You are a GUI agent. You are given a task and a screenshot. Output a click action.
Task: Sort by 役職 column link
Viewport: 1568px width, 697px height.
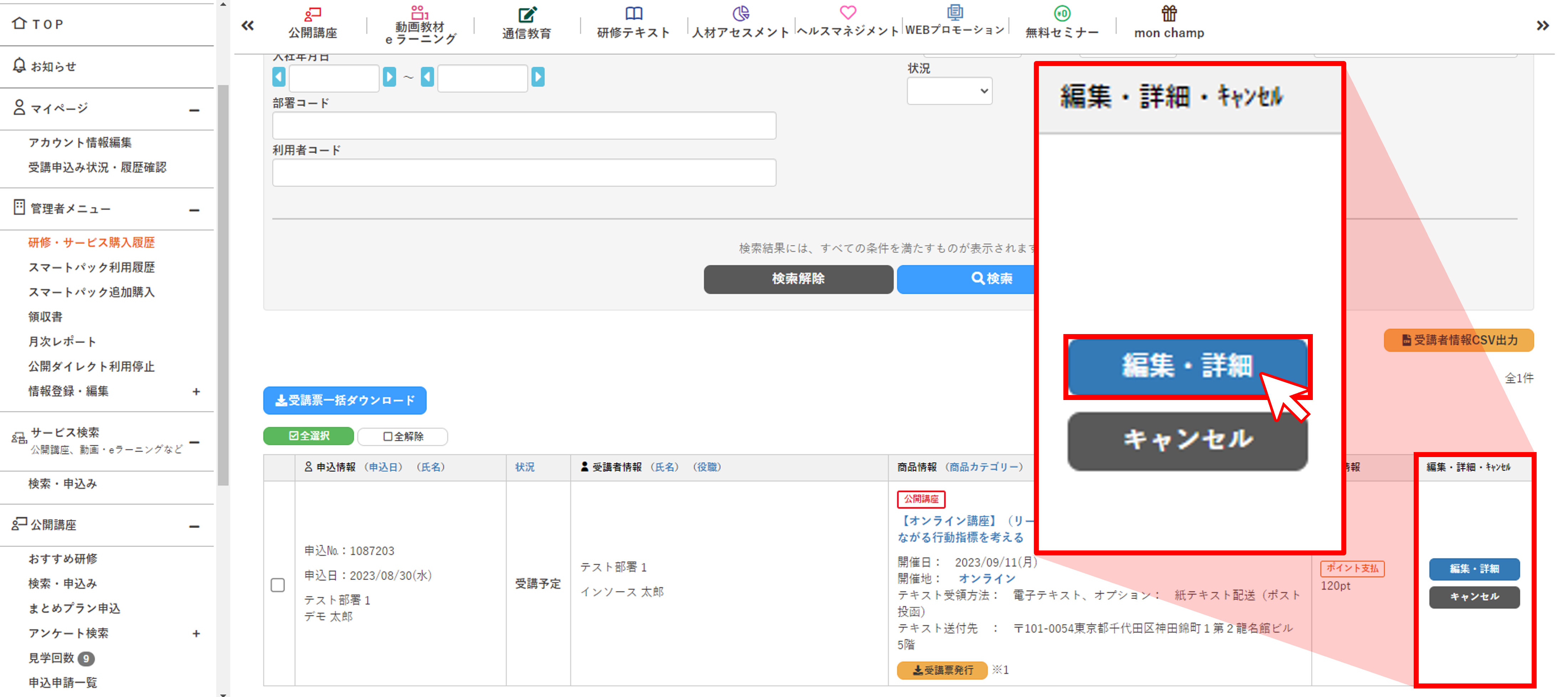pos(707,467)
